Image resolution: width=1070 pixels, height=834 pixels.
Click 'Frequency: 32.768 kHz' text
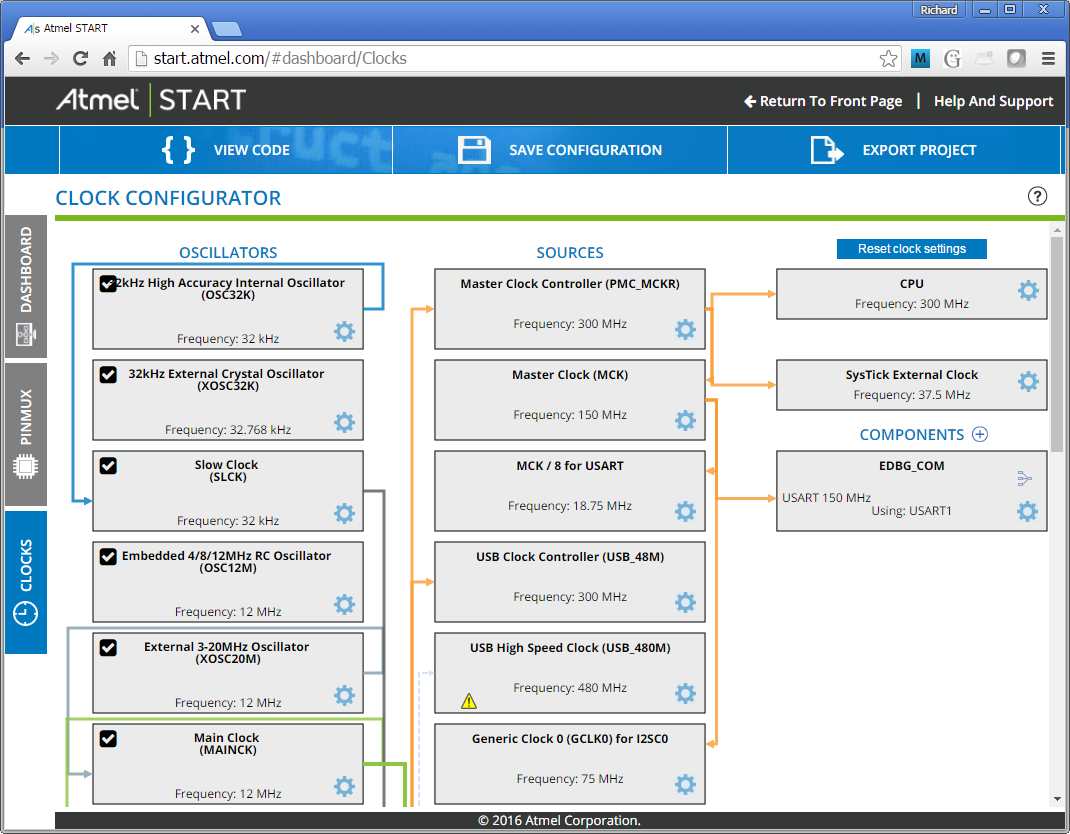tap(228, 430)
